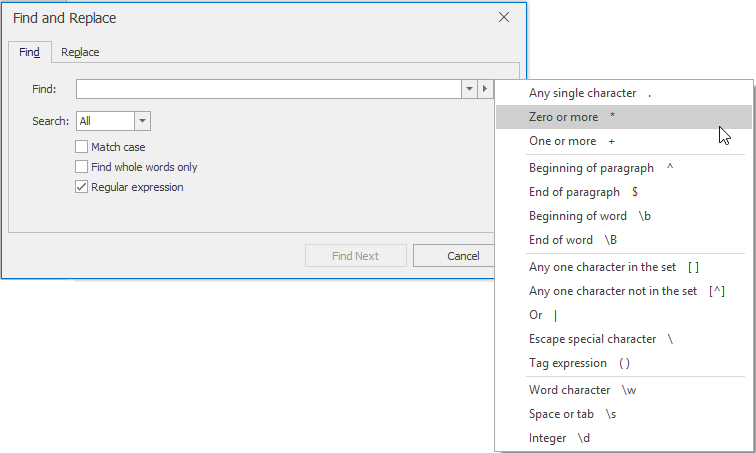Switch to the Replace tab

[x=80, y=52]
